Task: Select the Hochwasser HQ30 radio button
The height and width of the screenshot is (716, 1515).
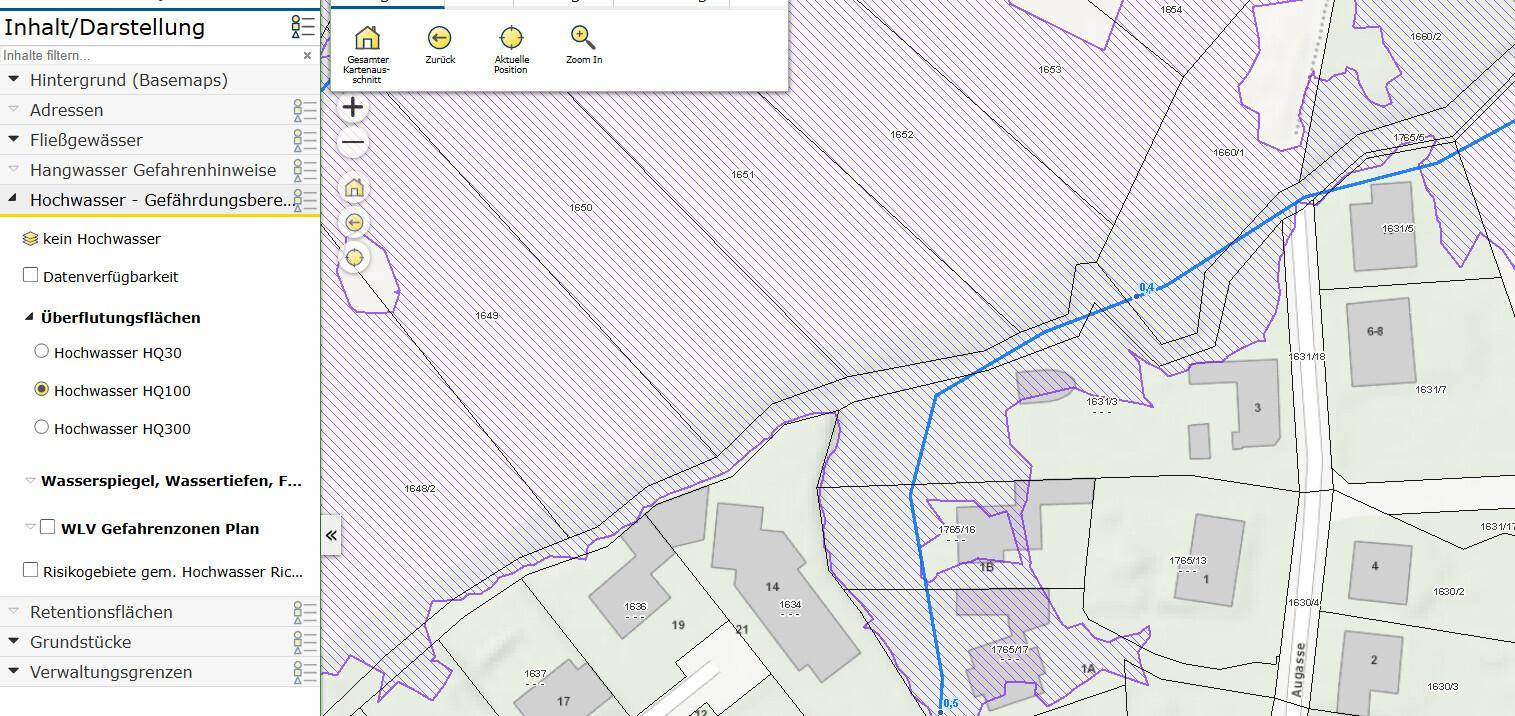Action: pyautogui.click(x=41, y=351)
